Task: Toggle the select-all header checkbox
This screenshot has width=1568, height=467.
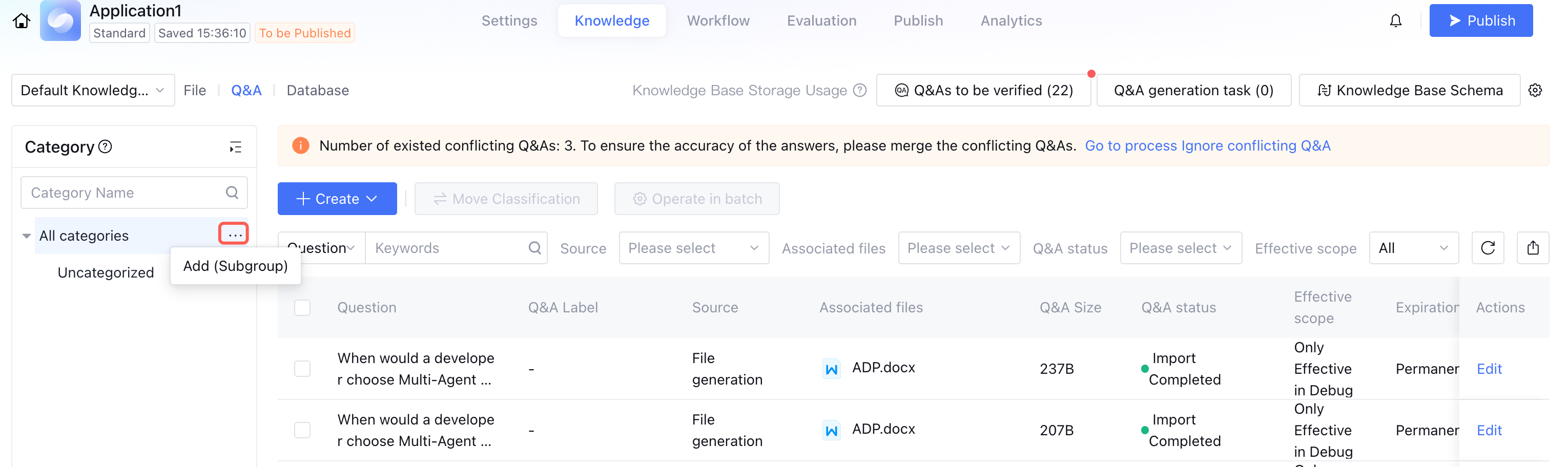Action: pos(302,308)
